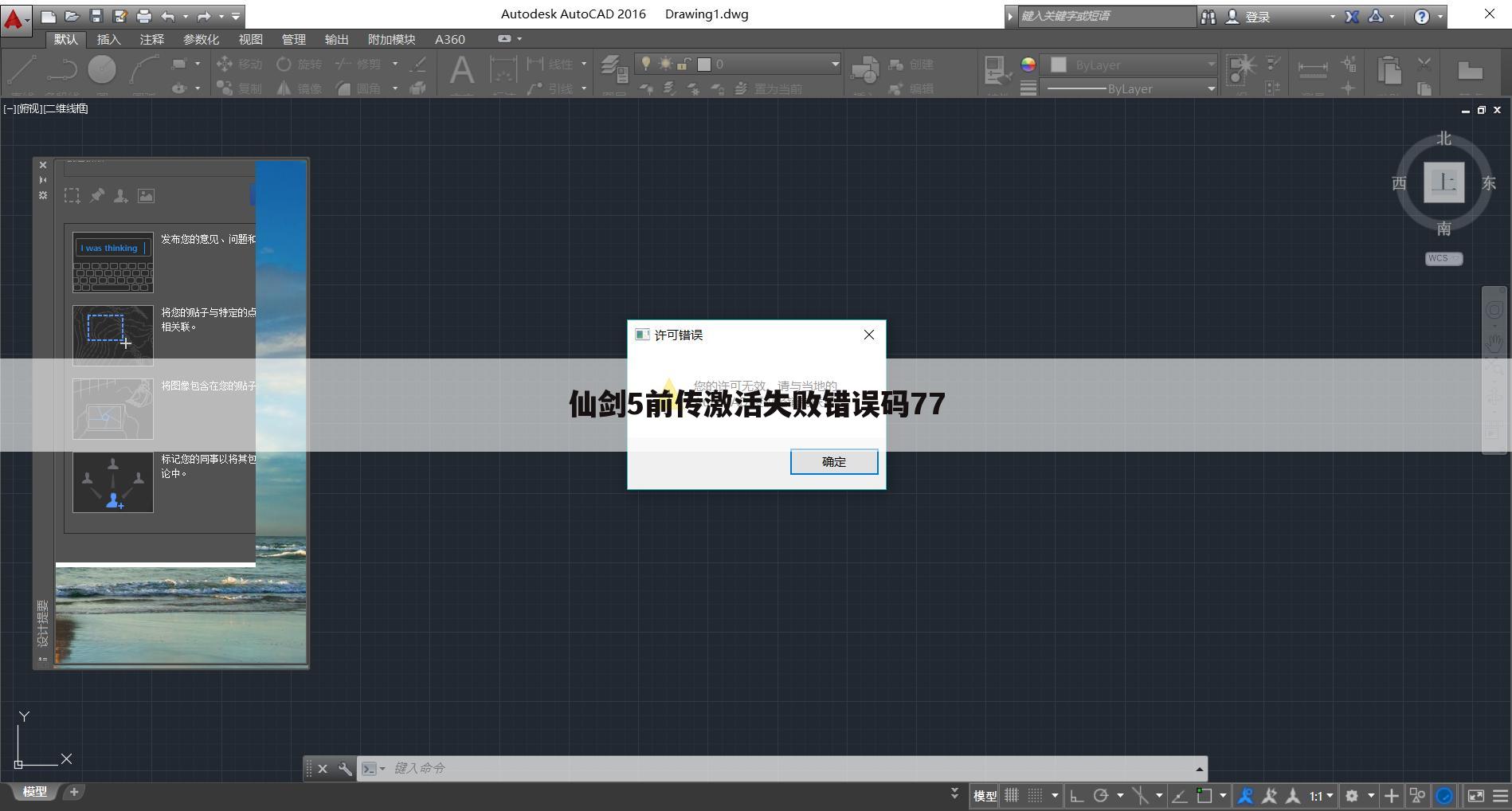Open the 视图 ribbon tab
Viewport: 1512px width, 811px height.
(x=250, y=39)
